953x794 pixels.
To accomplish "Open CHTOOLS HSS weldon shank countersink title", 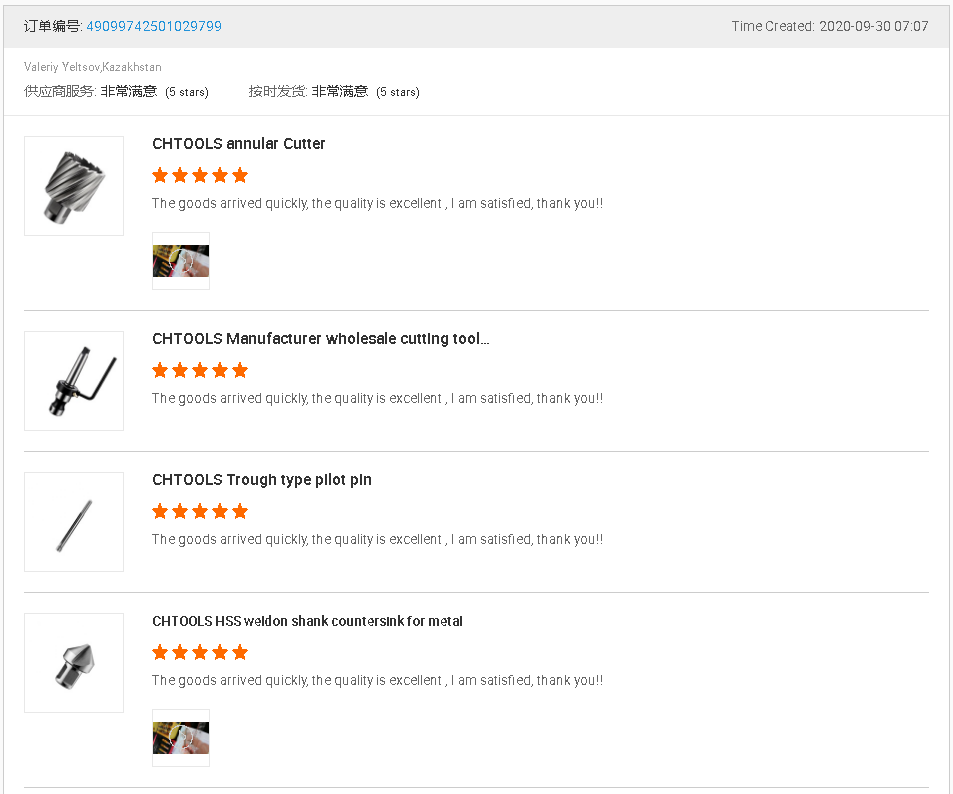I will click(307, 621).
